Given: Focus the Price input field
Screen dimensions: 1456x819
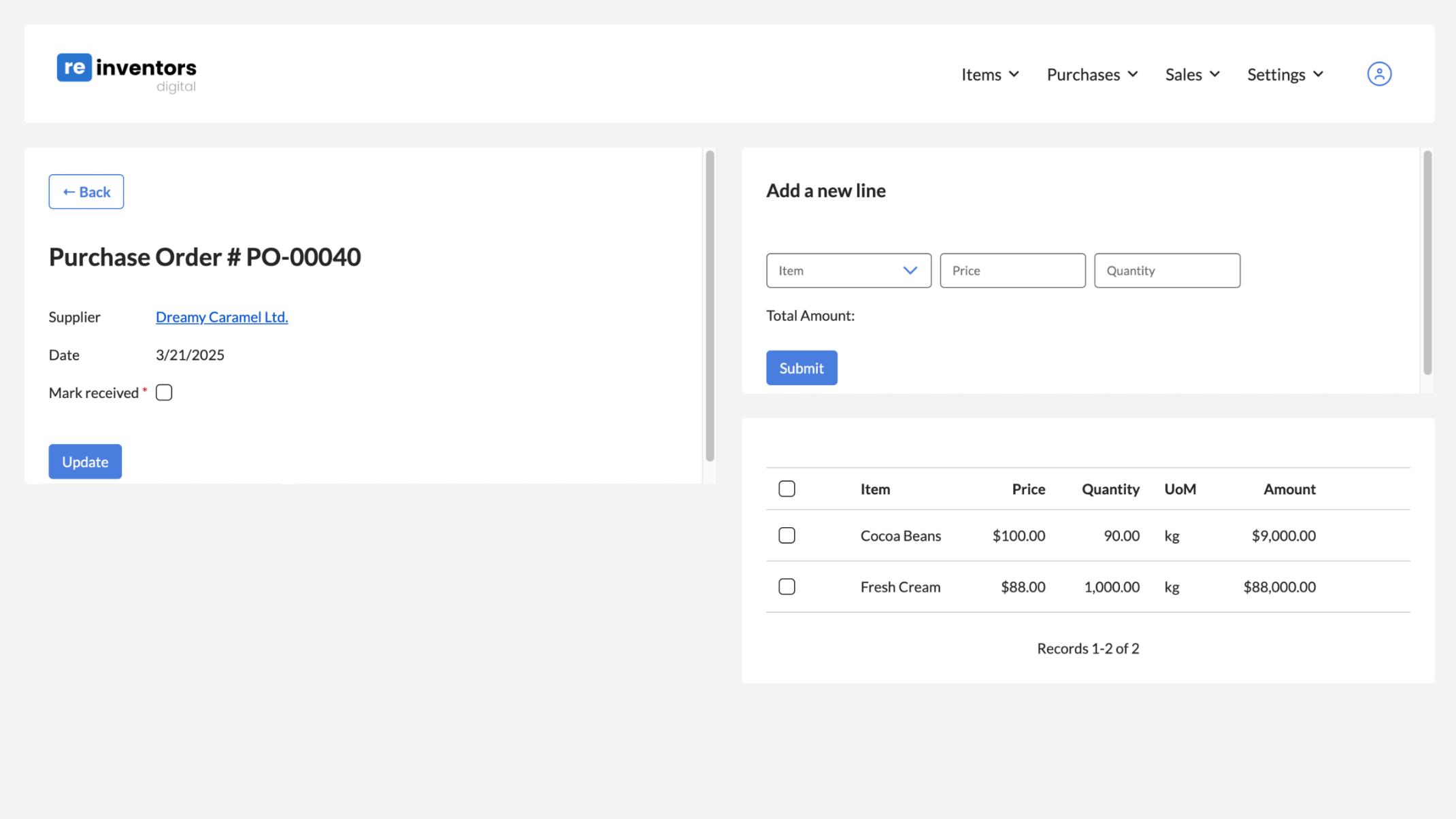Looking at the screenshot, I should point(1012,271).
